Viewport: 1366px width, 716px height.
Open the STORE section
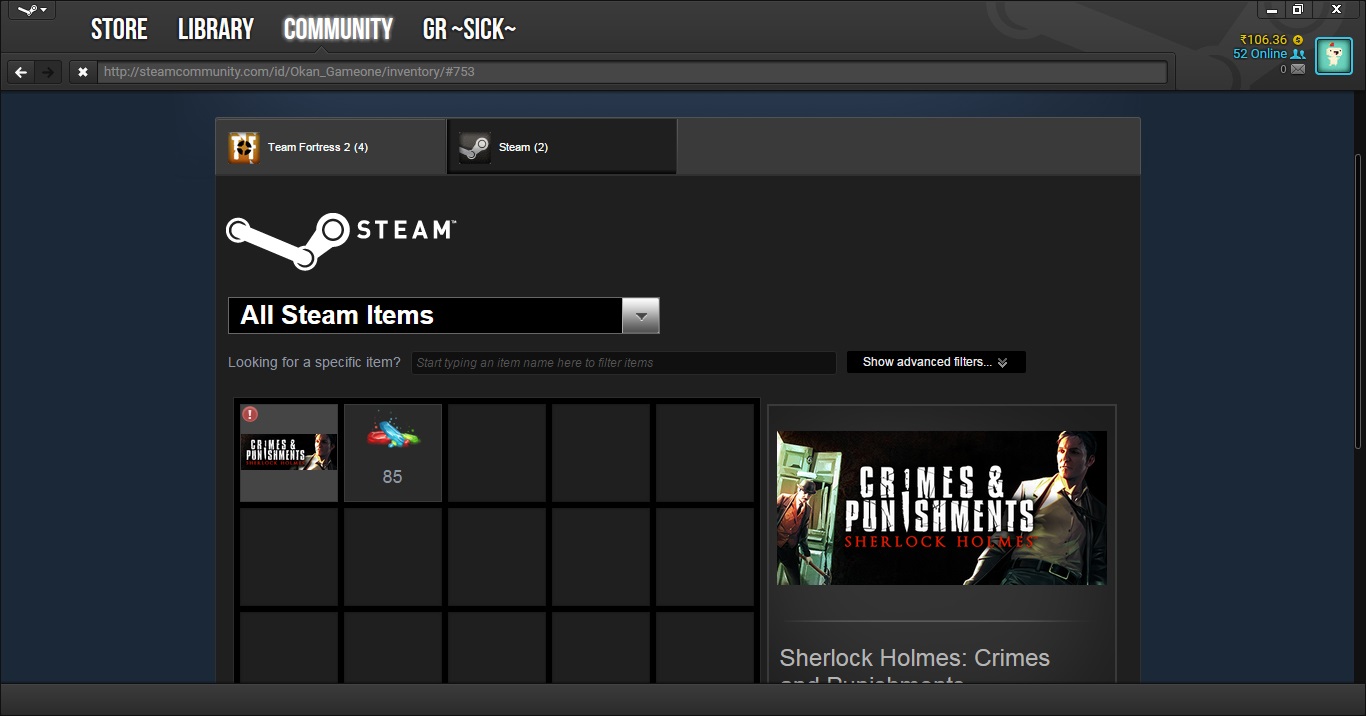[119, 30]
